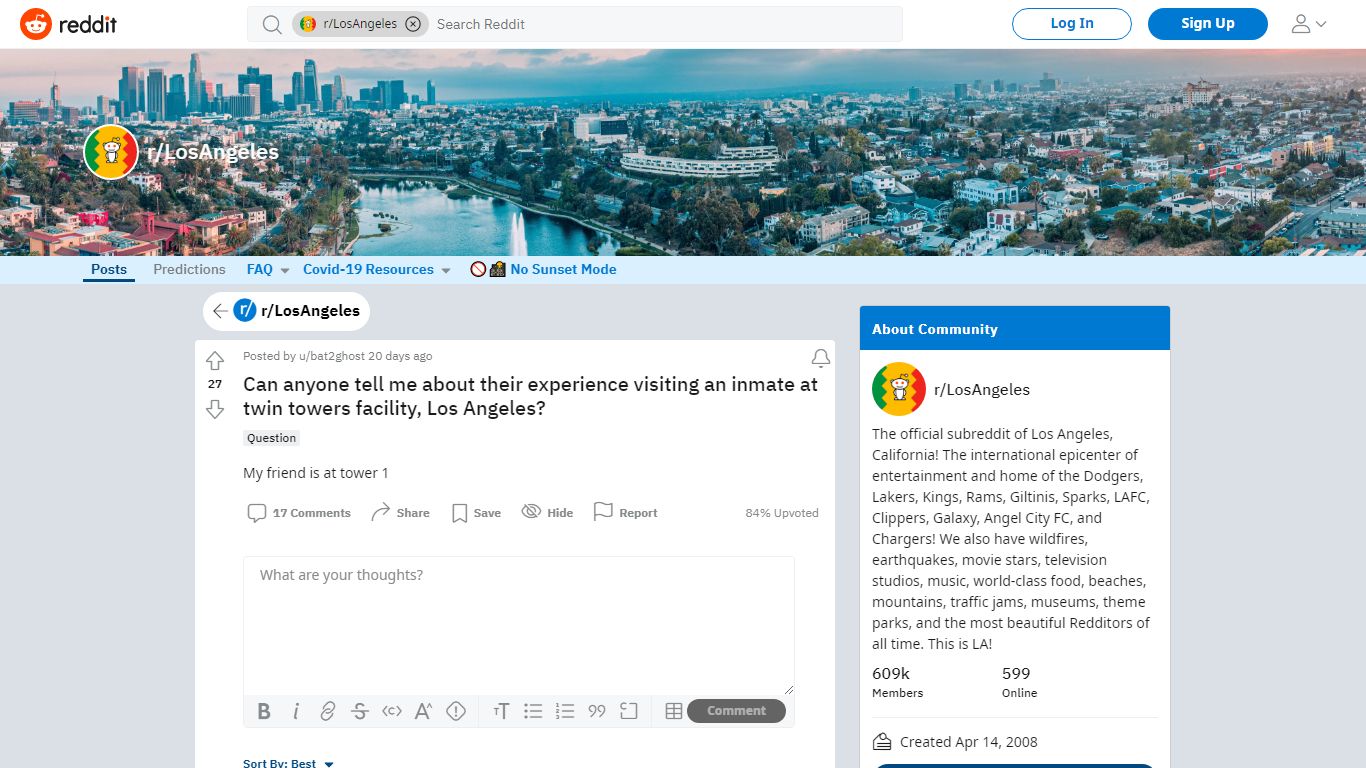Viewport: 1366px width, 768px height.
Task: Switch to the Predictions tab
Action: click(189, 269)
